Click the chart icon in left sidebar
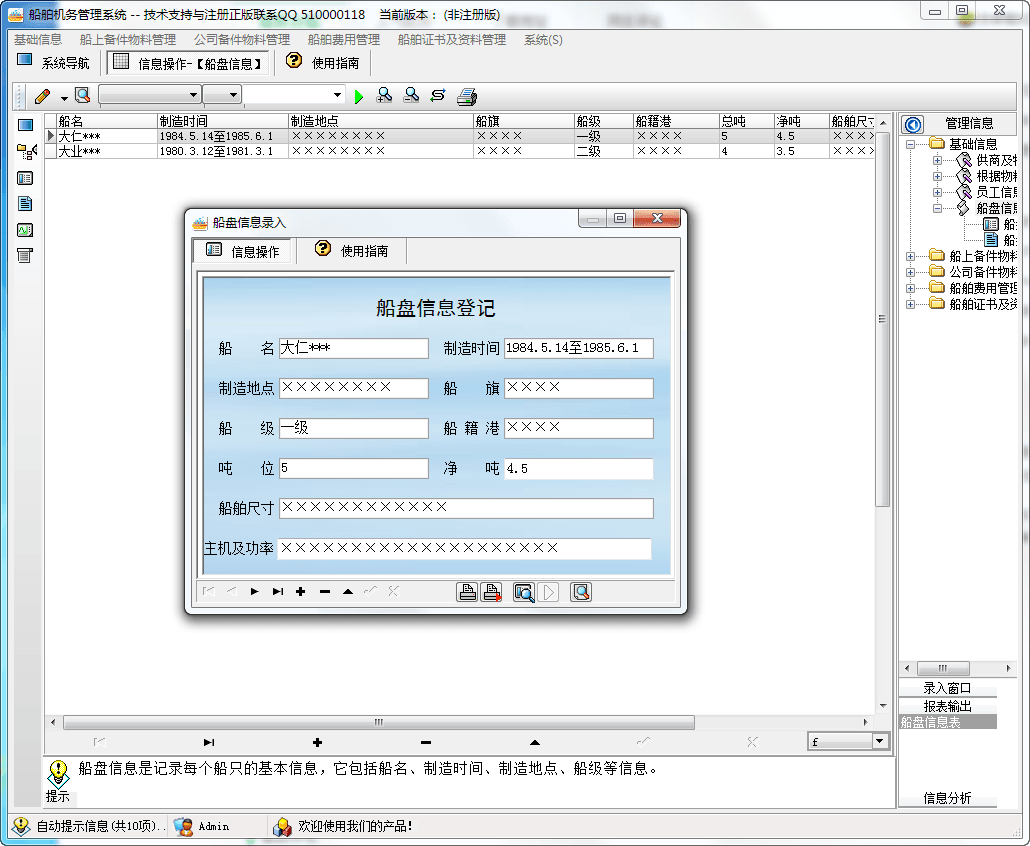The height and width of the screenshot is (846, 1030). [x=25, y=230]
